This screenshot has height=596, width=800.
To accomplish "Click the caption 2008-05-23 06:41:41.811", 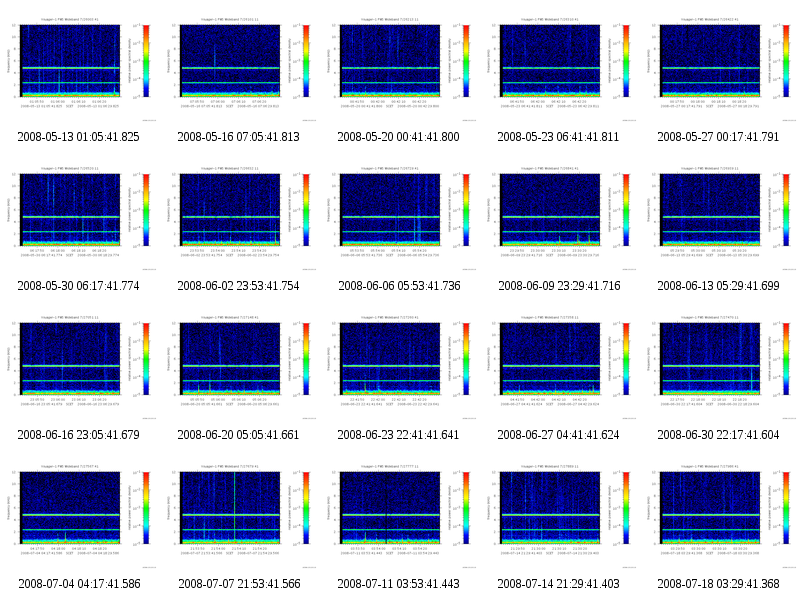I will 558,137.
